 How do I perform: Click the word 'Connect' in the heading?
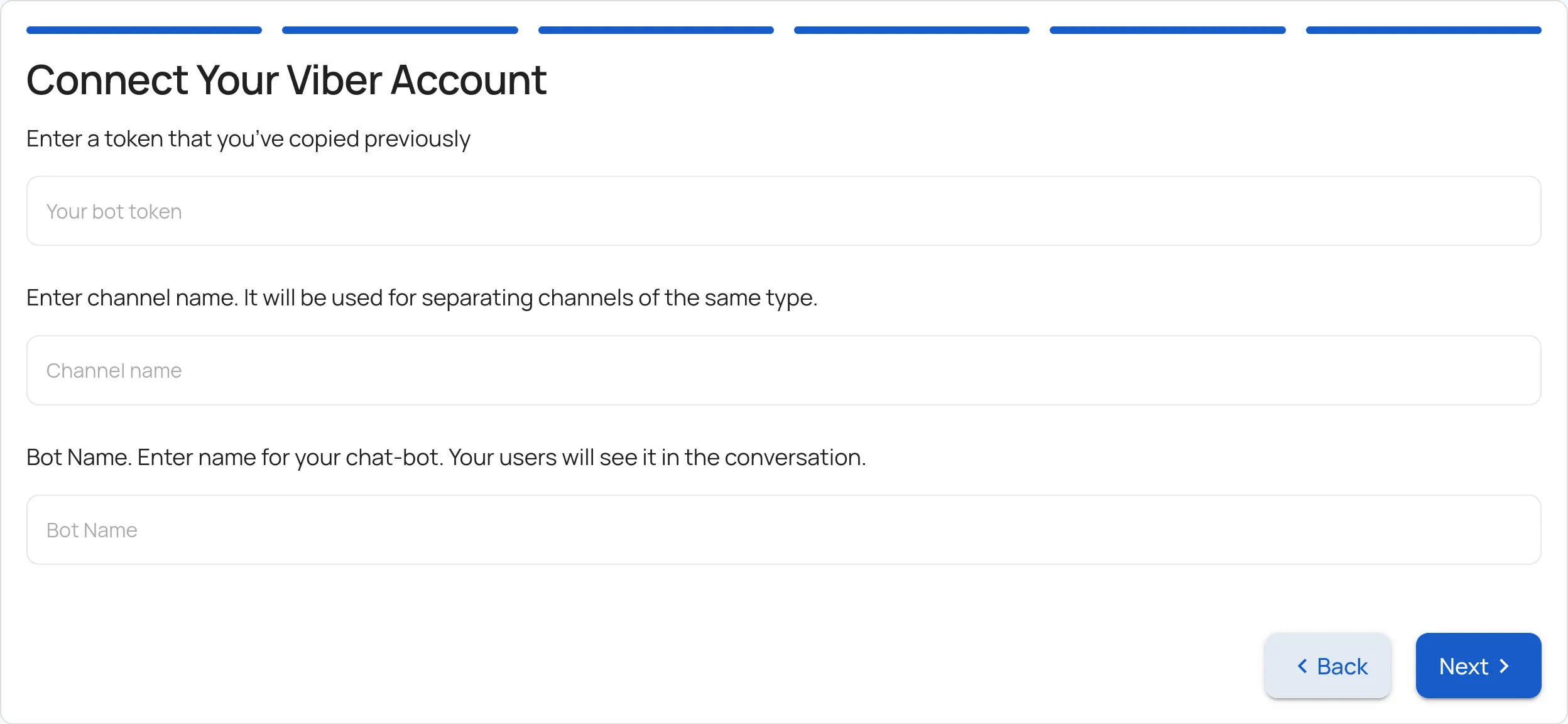point(107,80)
